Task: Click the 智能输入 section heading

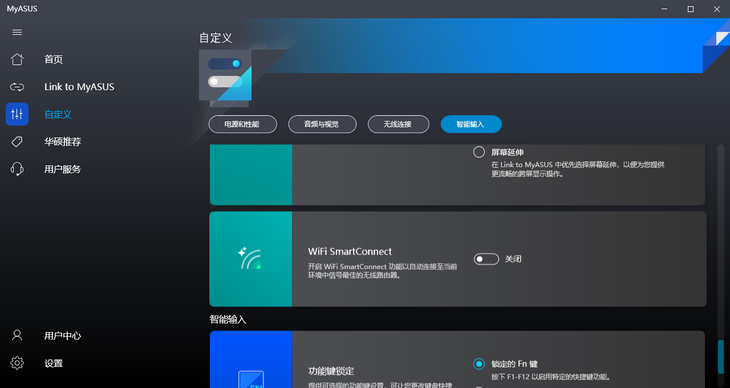Action: [228, 320]
